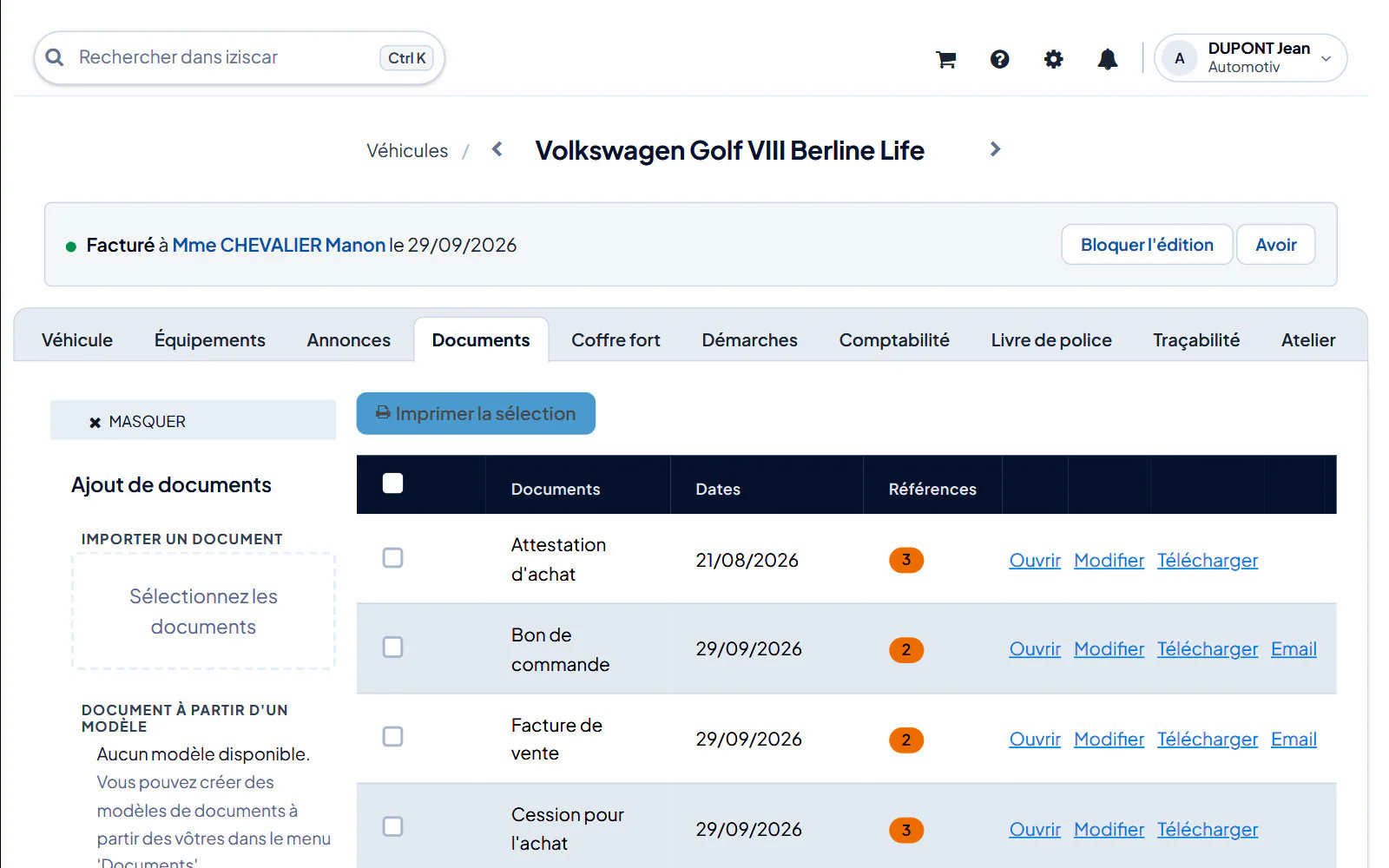
Task: Hide the panel with MASQUER
Action: click(x=193, y=421)
